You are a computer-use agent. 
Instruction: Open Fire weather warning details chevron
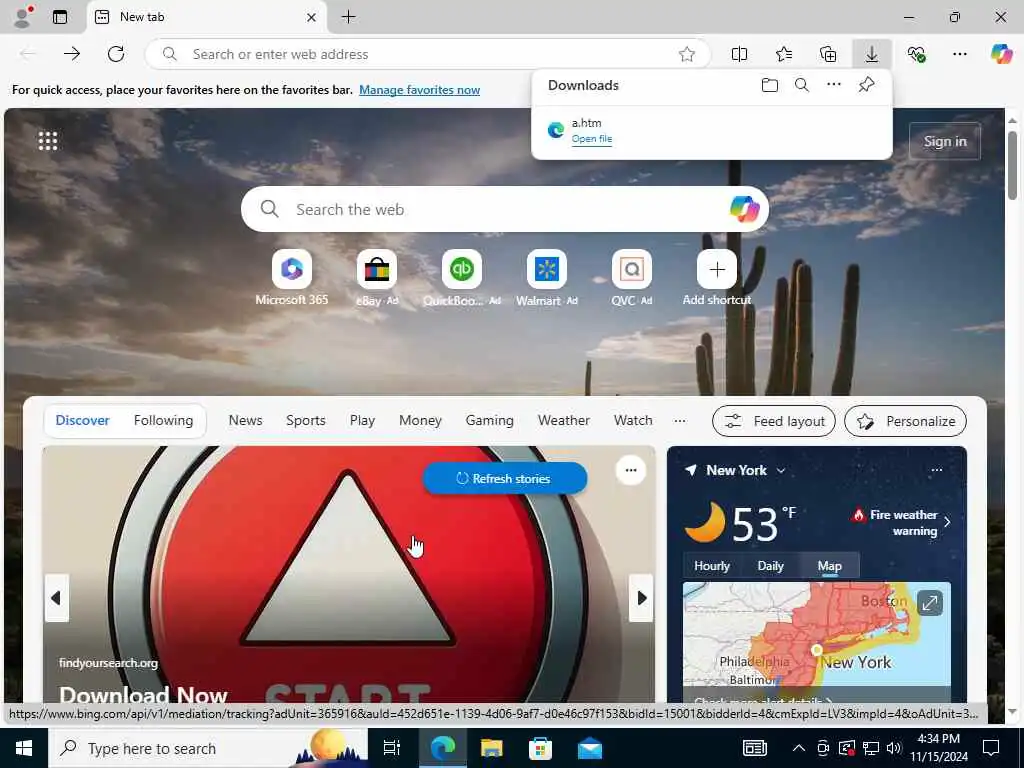[947, 521]
